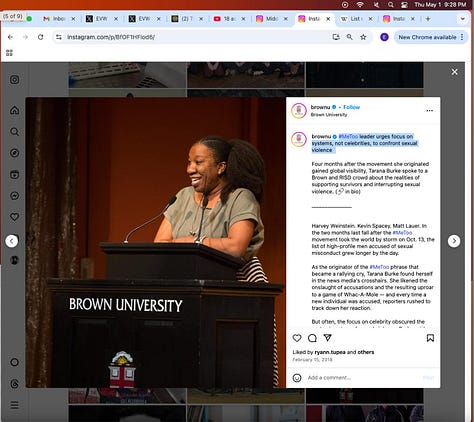Screen dimensions: 474x422
Task: Open the More hamburger menu in sidebar
Action: (x=14, y=405)
